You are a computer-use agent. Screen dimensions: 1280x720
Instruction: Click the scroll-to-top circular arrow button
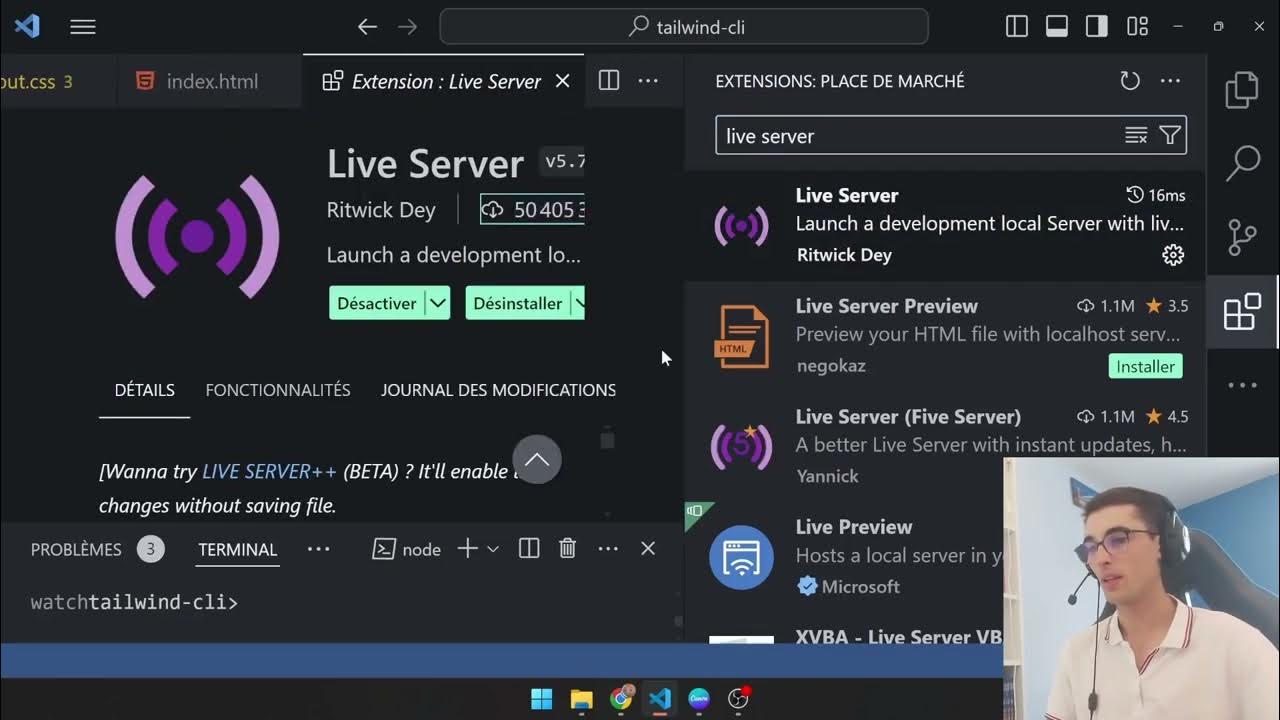[537, 459]
